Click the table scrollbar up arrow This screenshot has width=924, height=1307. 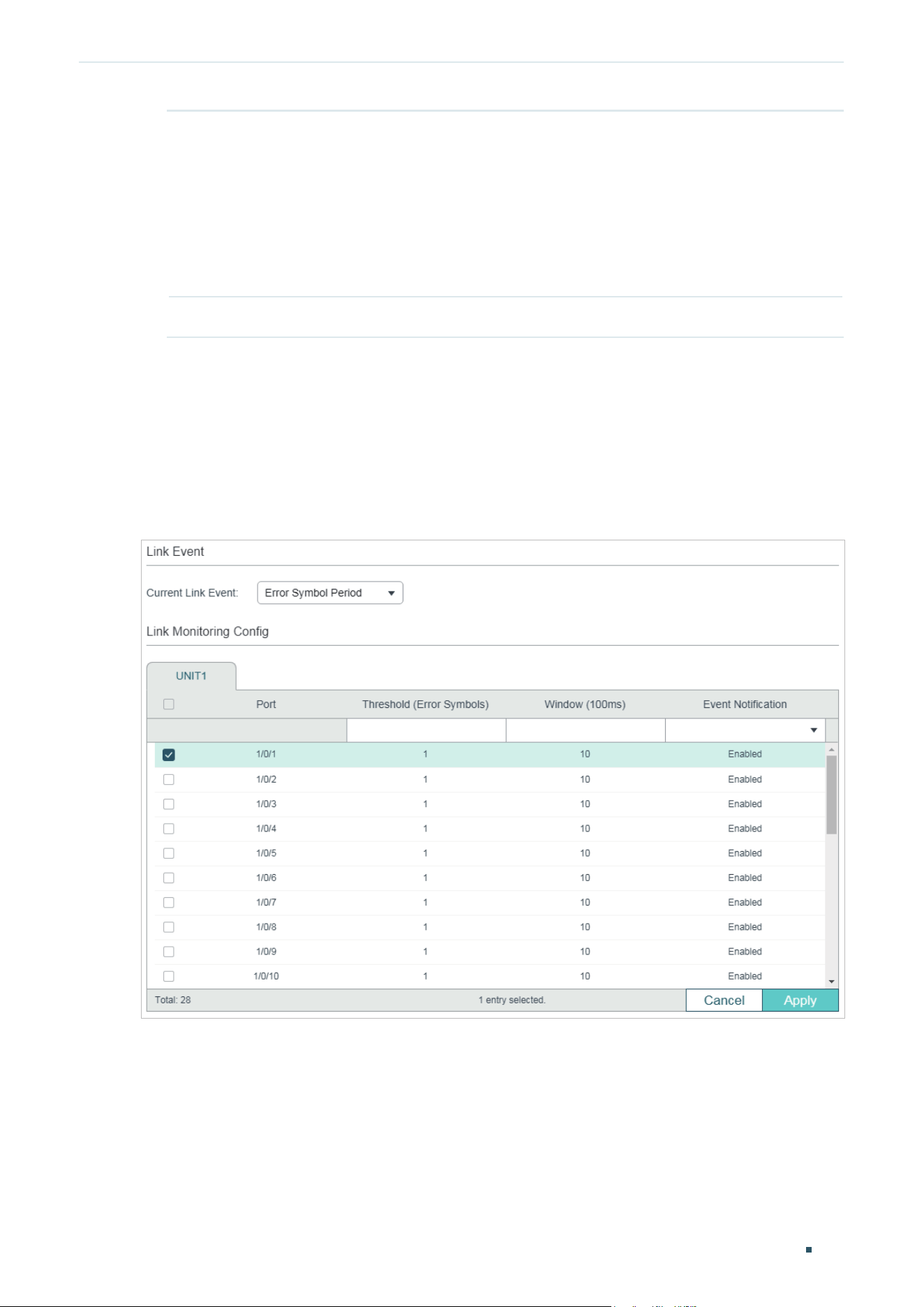click(x=831, y=749)
